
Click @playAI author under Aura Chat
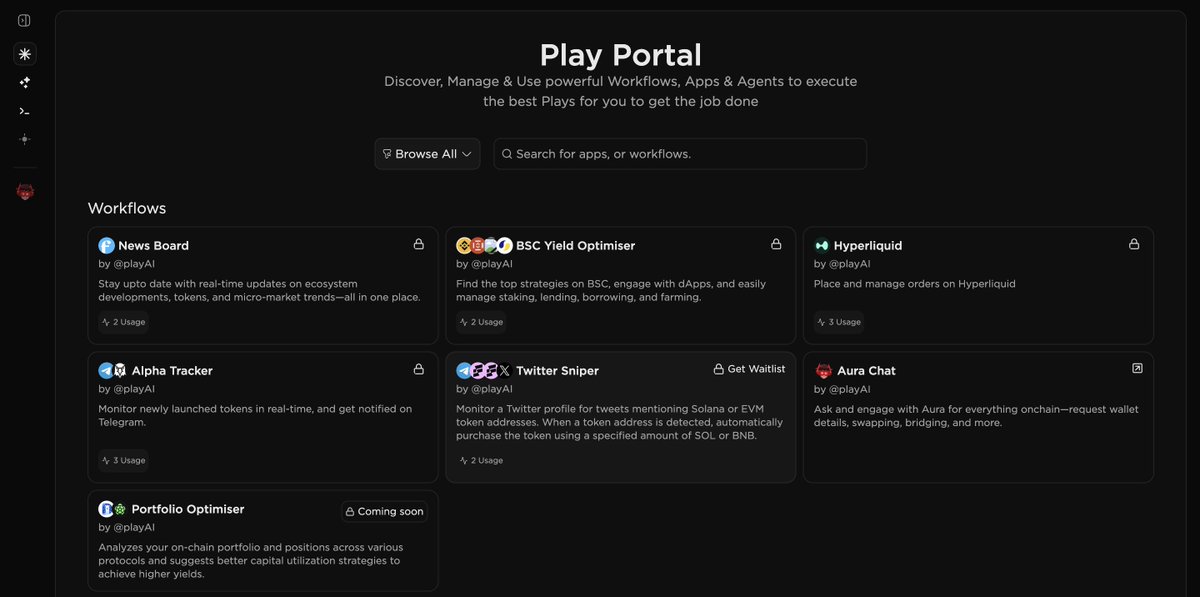click(x=849, y=389)
